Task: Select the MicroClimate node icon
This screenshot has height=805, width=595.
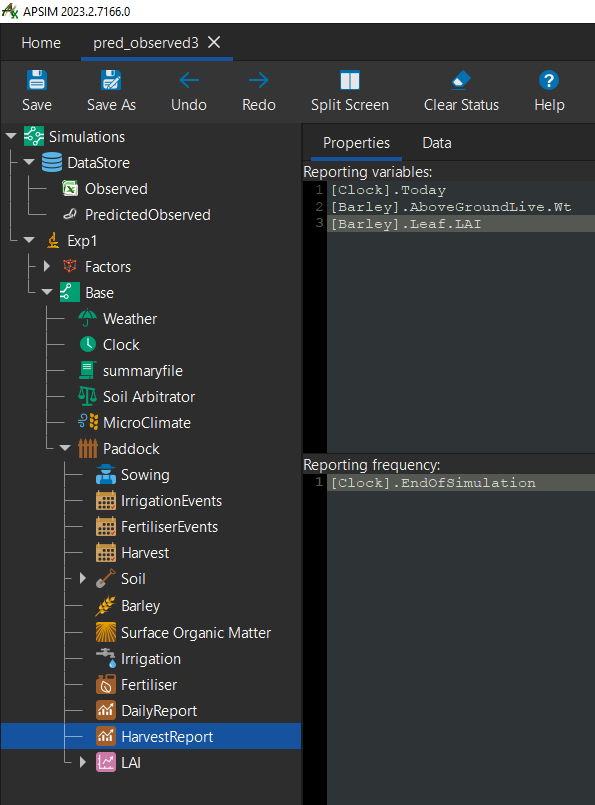Action: click(x=88, y=422)
